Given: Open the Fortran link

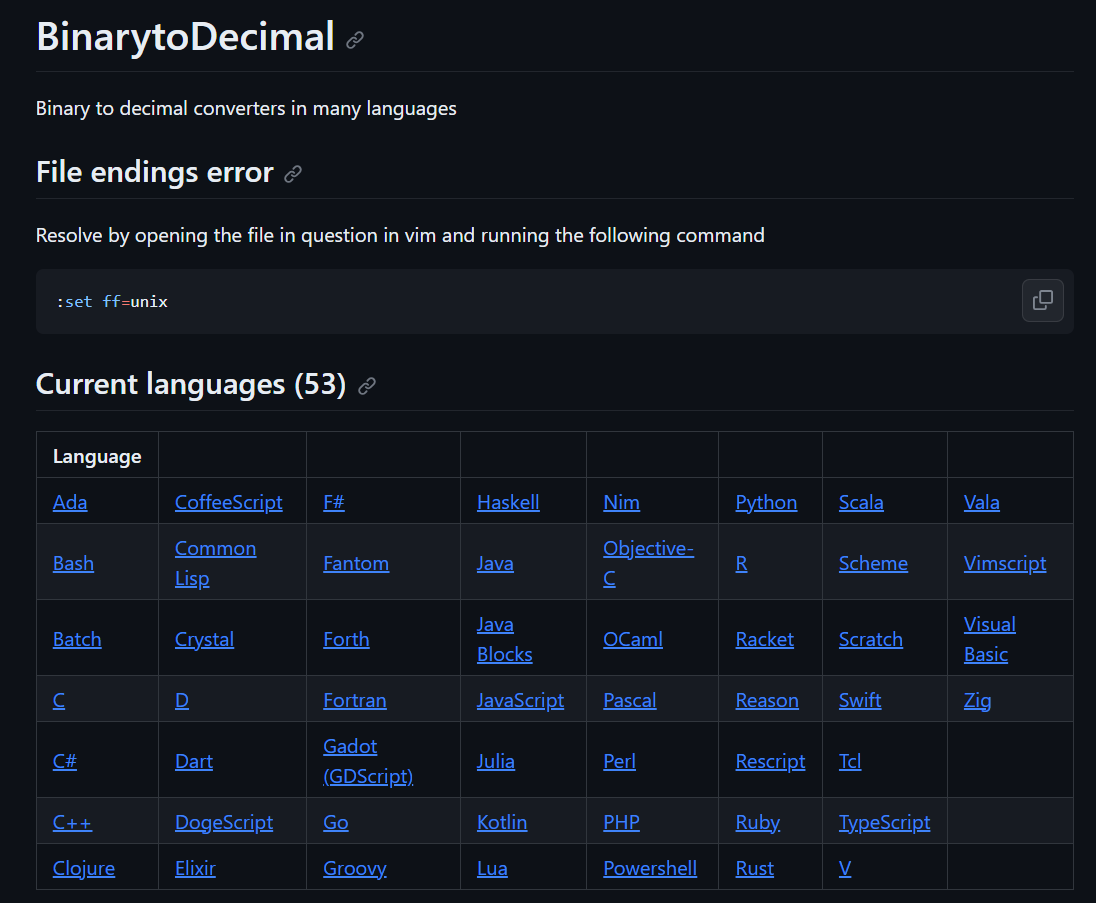Looking at the screenshot, I should click(x=354, y=700).
